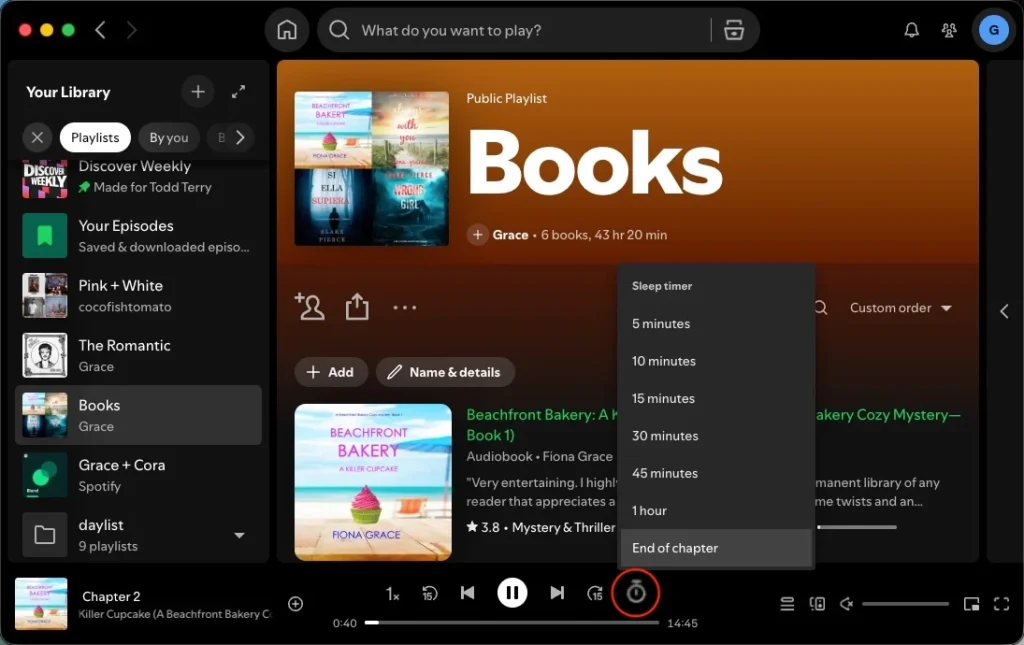
Task: Expand the daylist folder
Action: pyautogui.click(x=240, y=535)
